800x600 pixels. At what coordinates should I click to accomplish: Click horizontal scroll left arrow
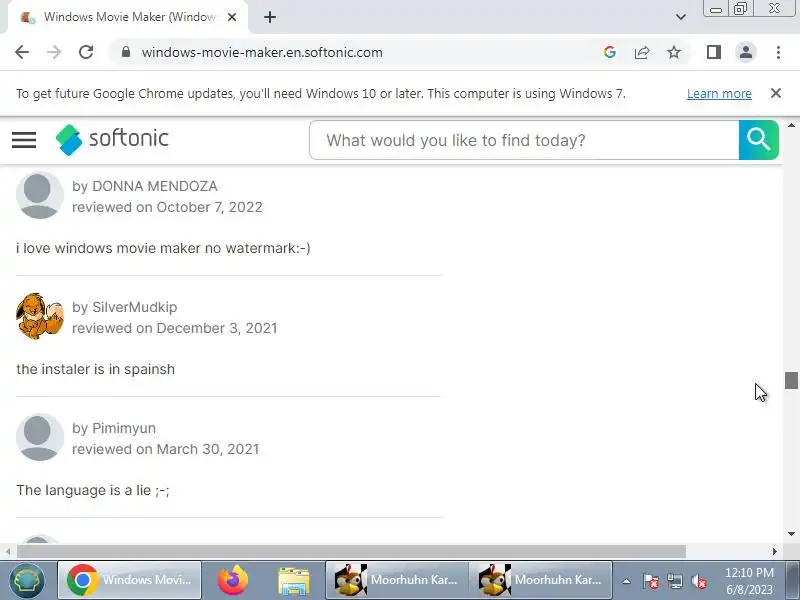pyautogui.click(x=8, y=552)
